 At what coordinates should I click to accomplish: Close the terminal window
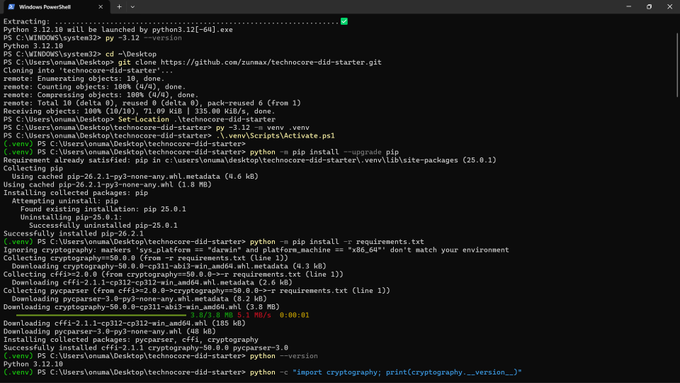pyautogui.click(x=670, y=7)
